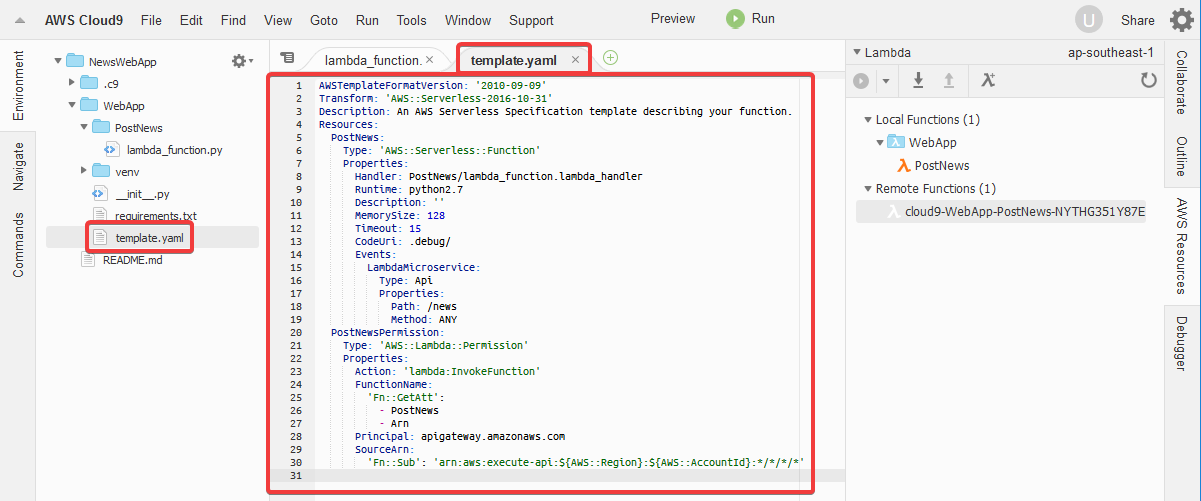Image resolution: width=1201 pixels, height=501 pixels.
Task: Open the View menu
Action: point(278,20)
